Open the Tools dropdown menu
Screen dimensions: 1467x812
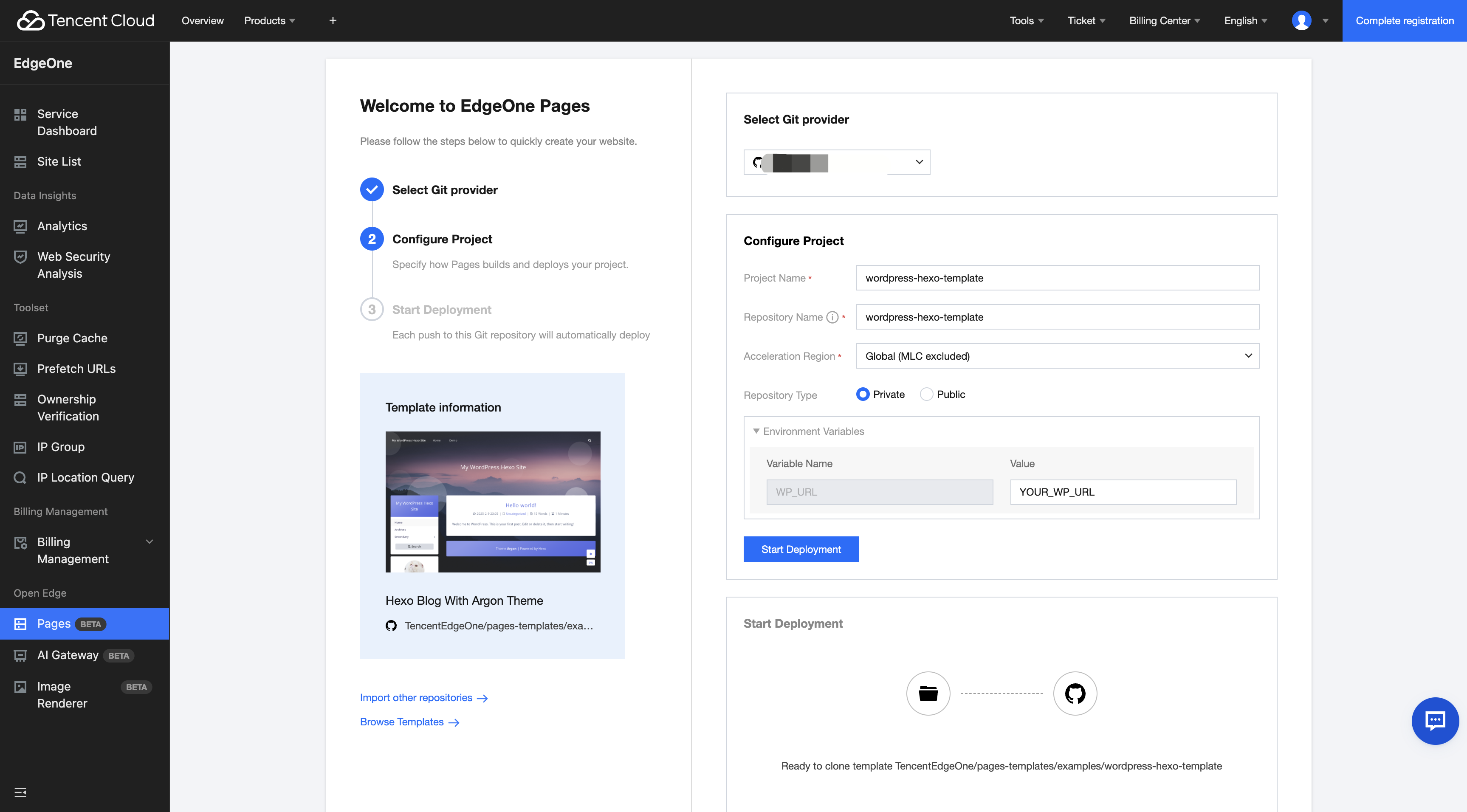(1027, 20)
